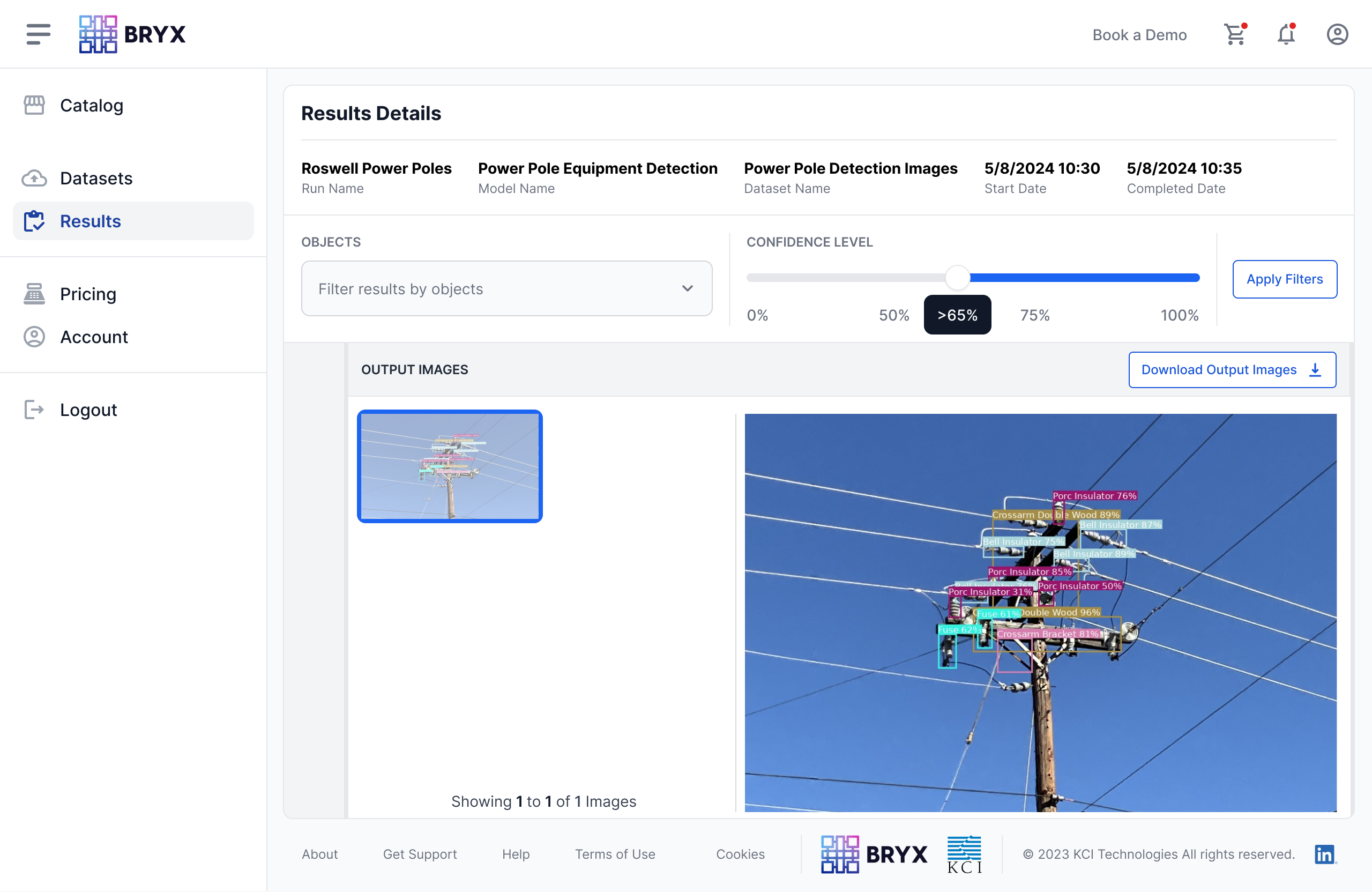
Task: Click the notifications bell icon
Action: coord(1287,34)
